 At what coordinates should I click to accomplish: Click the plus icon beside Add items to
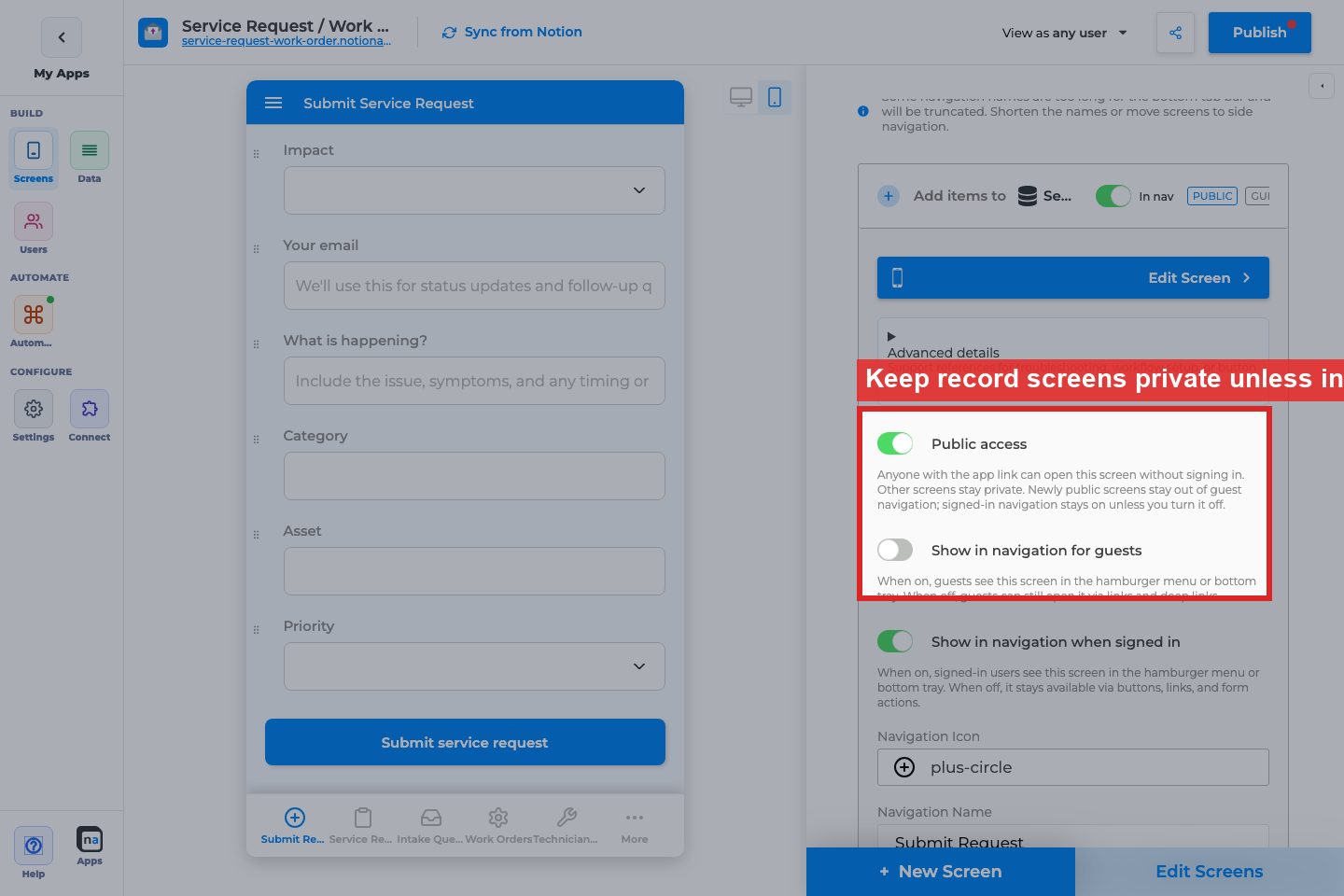point(889,196)
